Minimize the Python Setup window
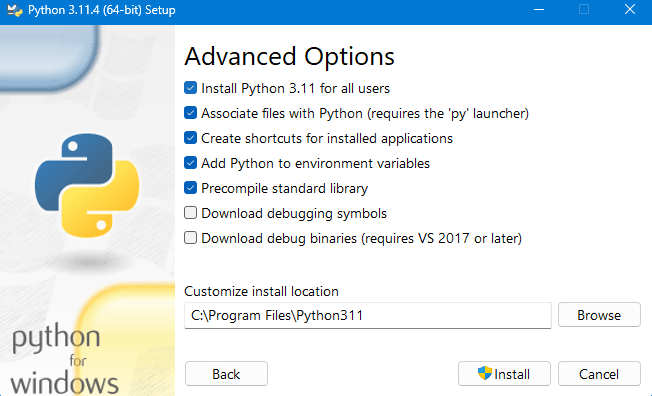Viewport: 652px width, 396px height. point(539,10)
